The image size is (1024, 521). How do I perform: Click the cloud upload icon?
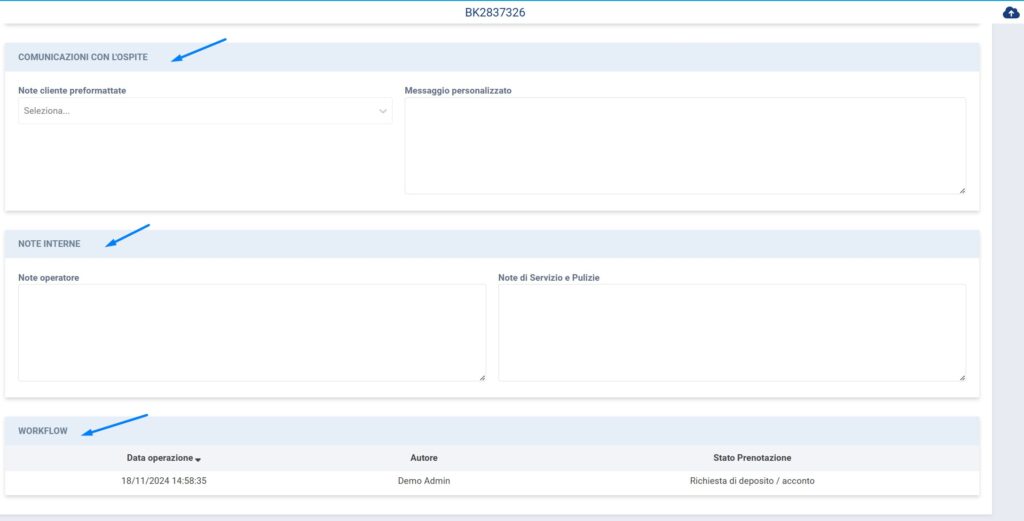(1011, 12)
